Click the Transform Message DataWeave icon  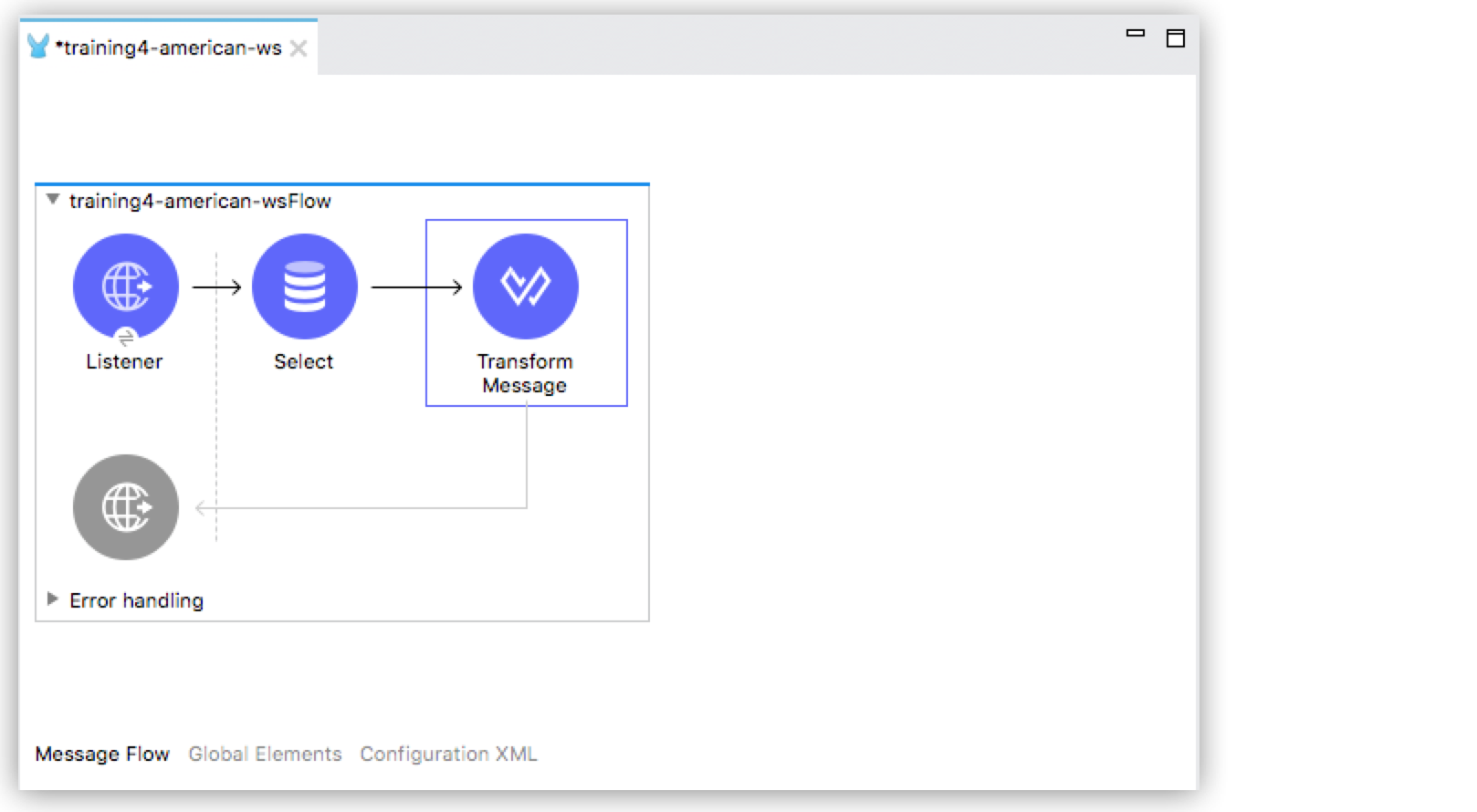tap(525, 286)
